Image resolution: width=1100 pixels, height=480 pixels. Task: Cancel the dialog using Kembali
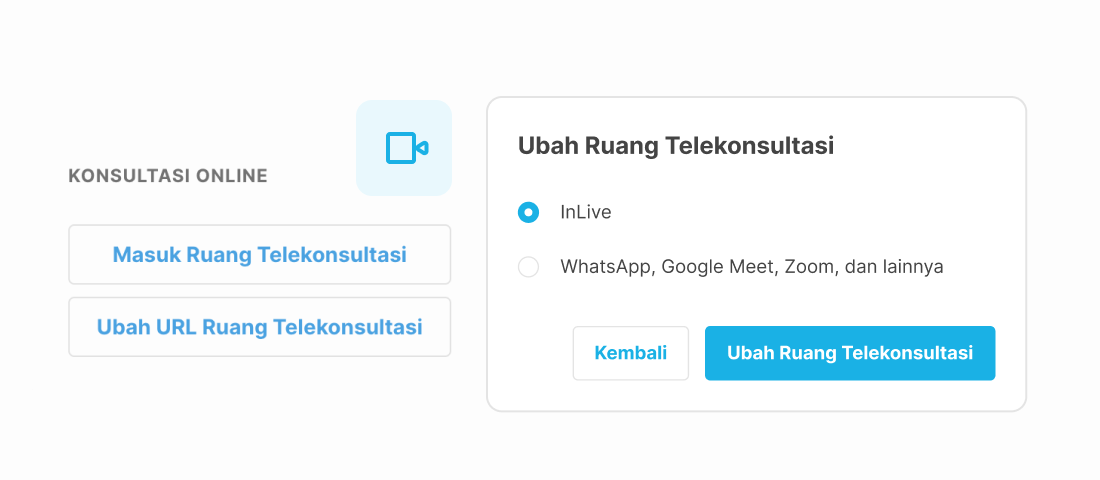631,353
